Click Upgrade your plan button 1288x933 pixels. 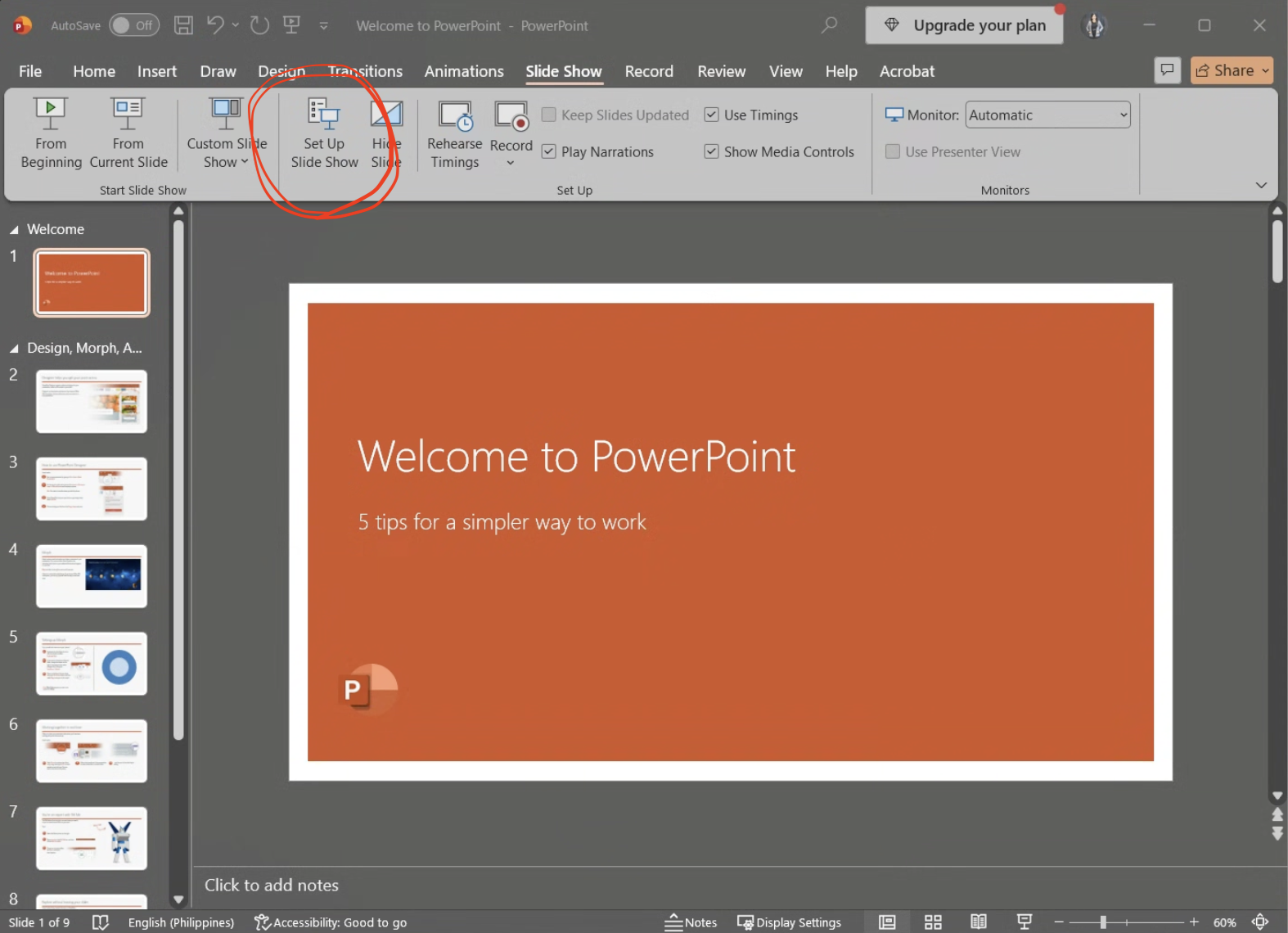965,25
